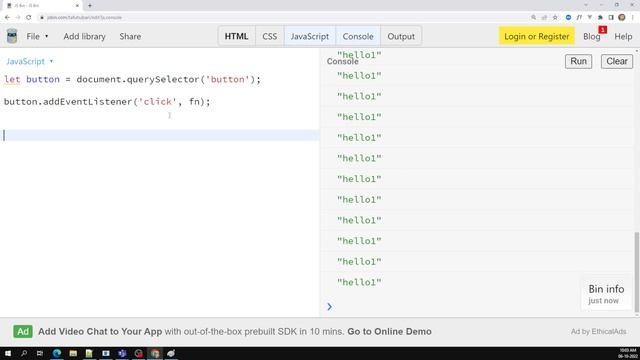Screen dimensions: 640x360
Task: Show the Output panel tab
Action: click(401, 36)
